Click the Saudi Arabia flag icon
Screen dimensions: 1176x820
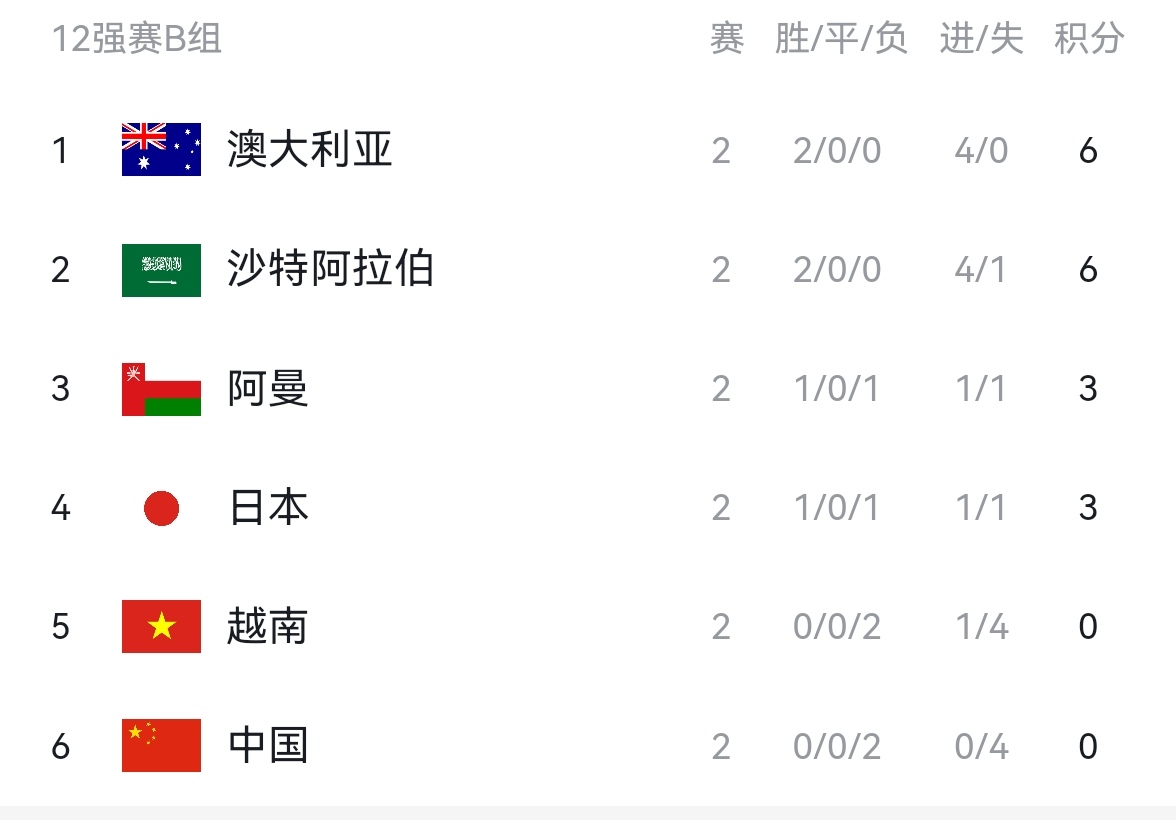[x=161, y=270]
